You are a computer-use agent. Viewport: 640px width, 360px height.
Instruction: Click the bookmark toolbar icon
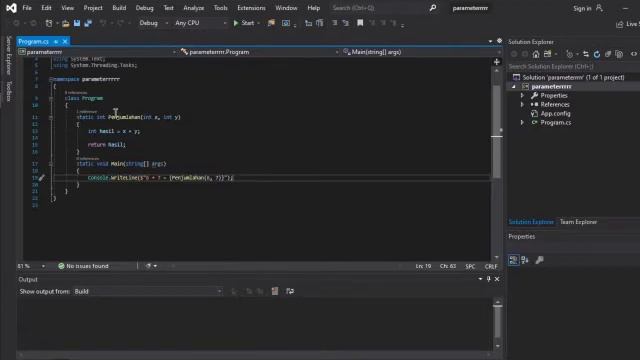click(360, 23)
